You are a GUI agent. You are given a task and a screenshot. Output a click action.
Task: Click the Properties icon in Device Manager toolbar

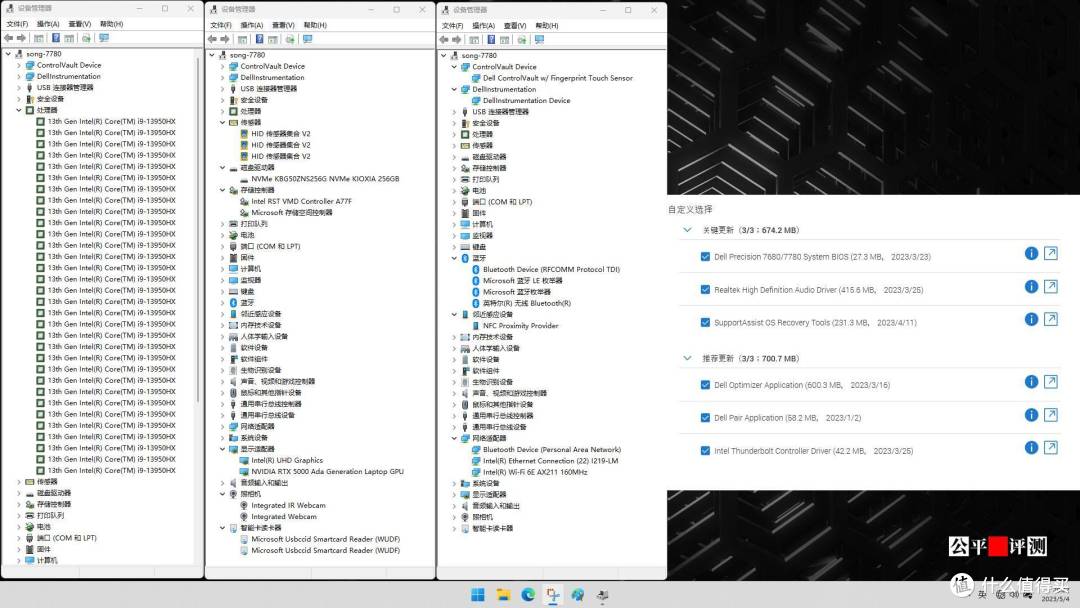click(x=69, y=39)
